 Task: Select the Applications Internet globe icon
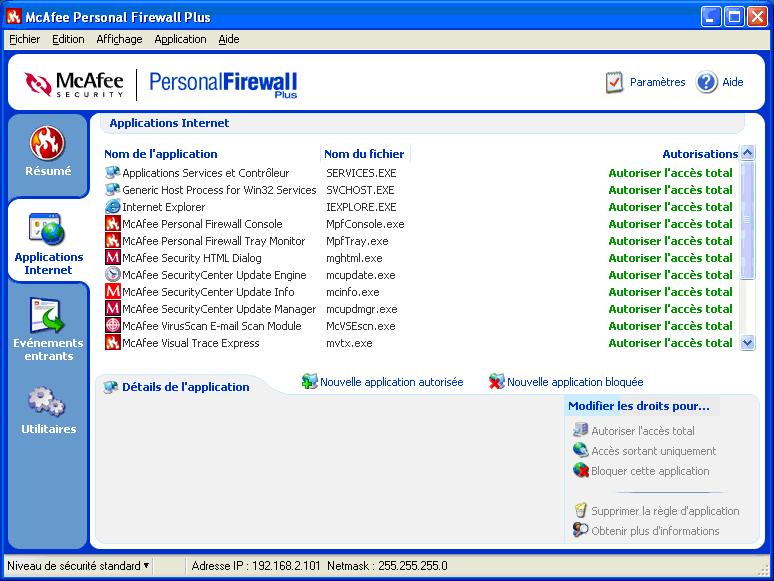(x=47, y=229)
